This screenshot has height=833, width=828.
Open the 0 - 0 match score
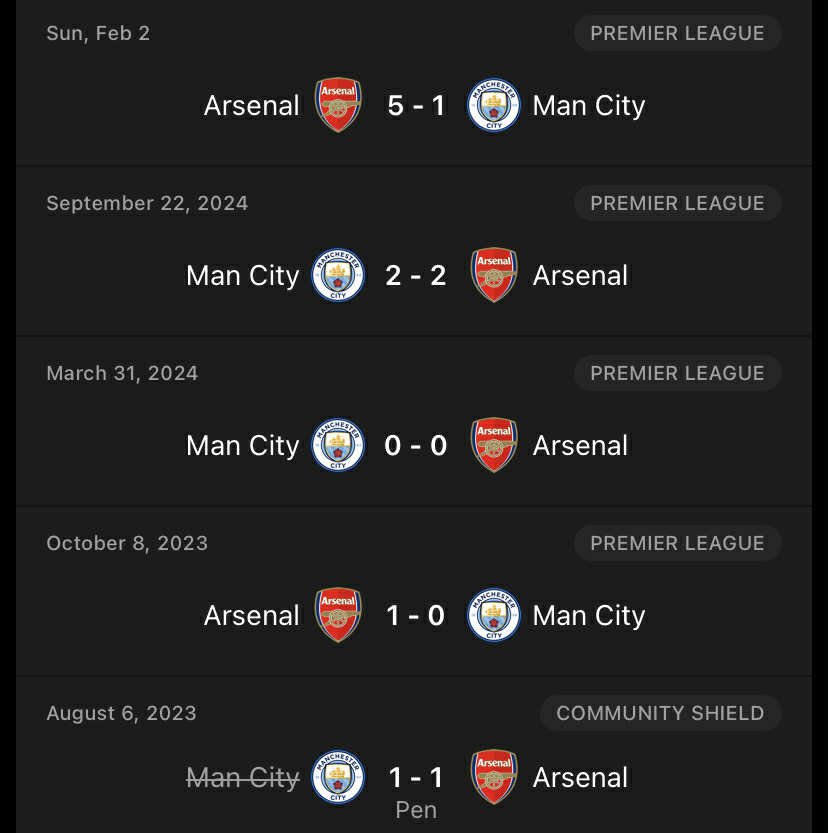[416, 446]
